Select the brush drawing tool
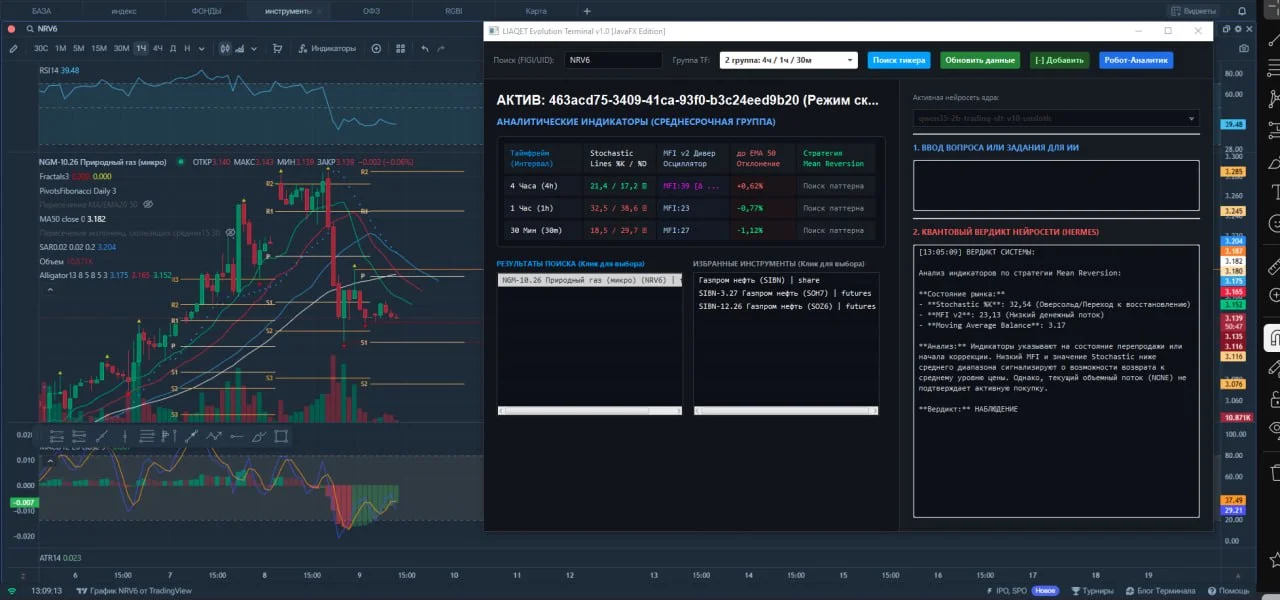 click(x=259, y=436)
